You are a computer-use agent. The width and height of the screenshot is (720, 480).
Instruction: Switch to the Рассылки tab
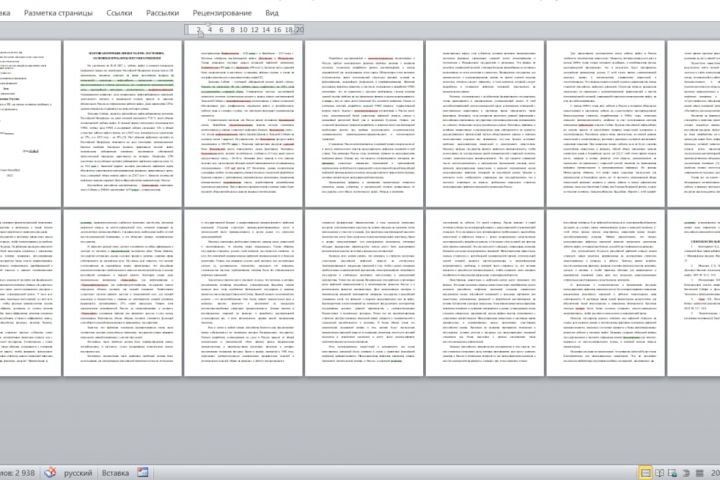(x=163, y=13)
